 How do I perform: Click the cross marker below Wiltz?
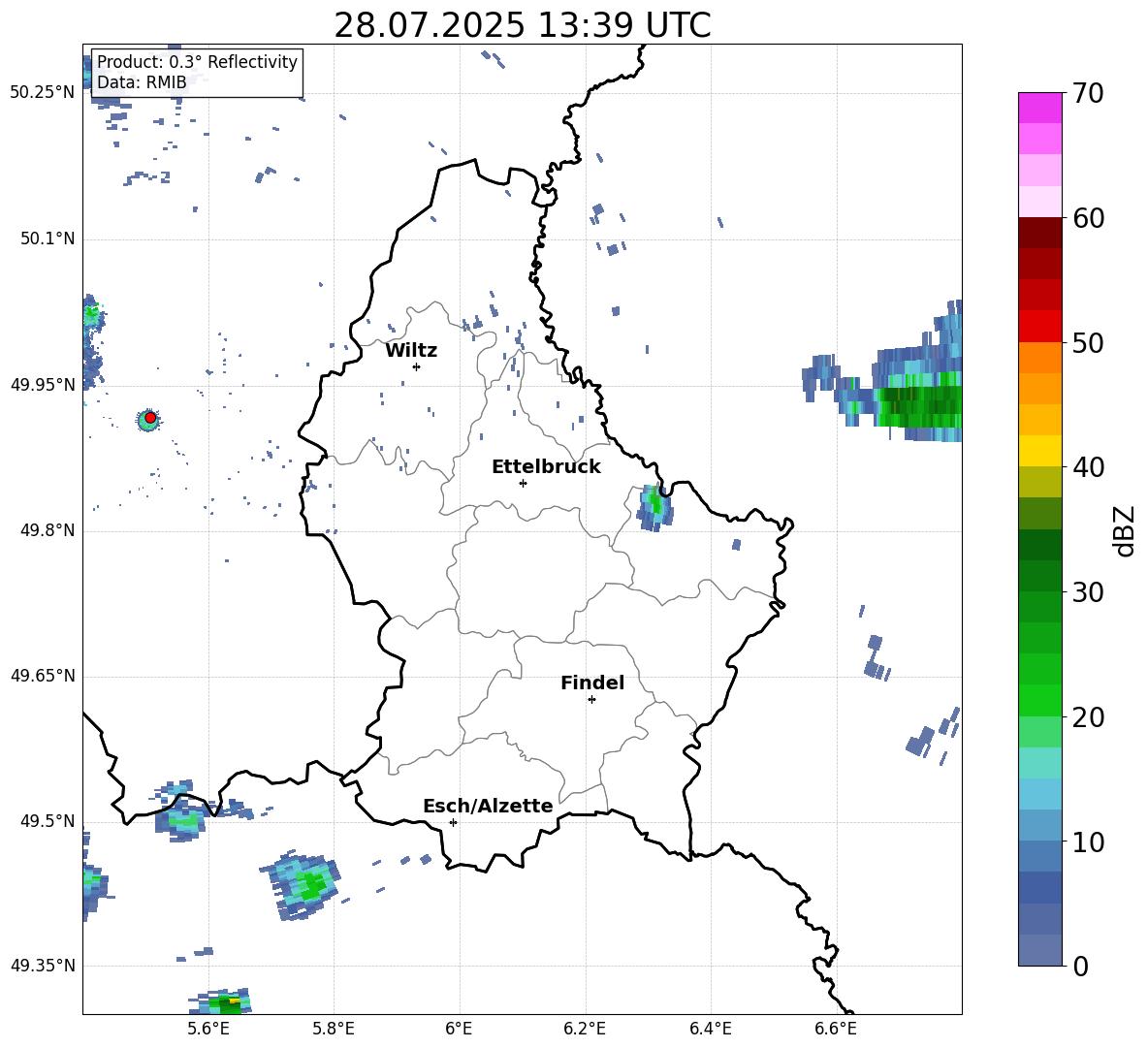[x=417, y=366]
